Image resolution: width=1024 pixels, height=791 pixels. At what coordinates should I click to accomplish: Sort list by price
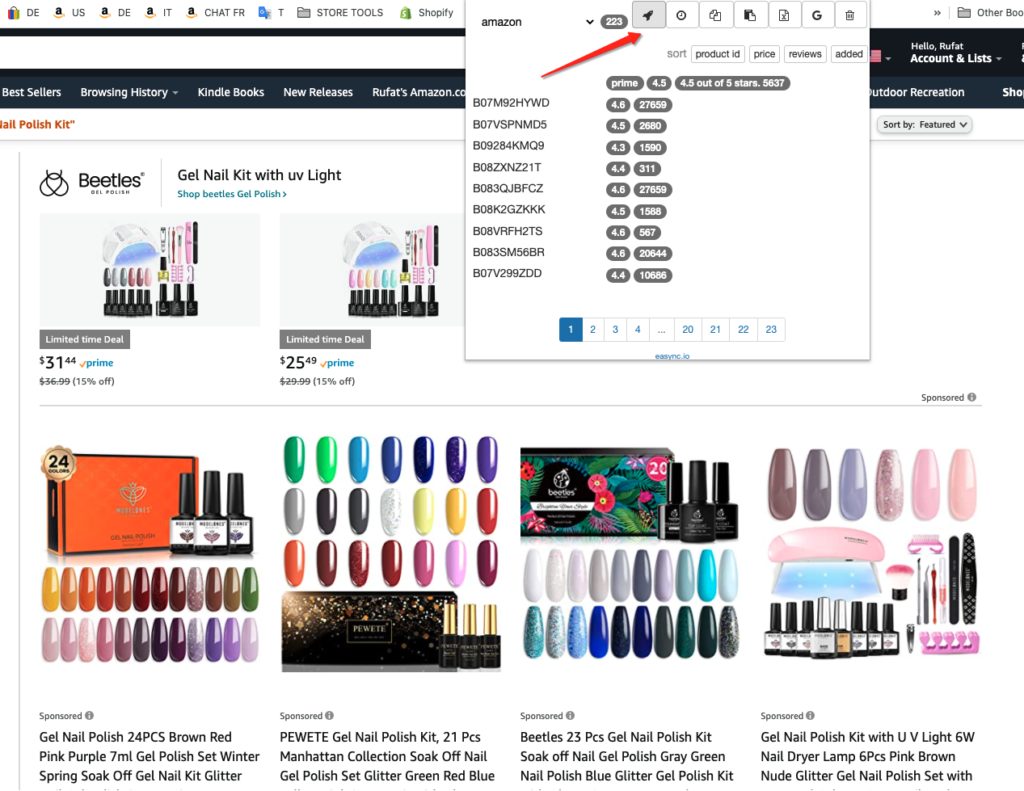764,54
